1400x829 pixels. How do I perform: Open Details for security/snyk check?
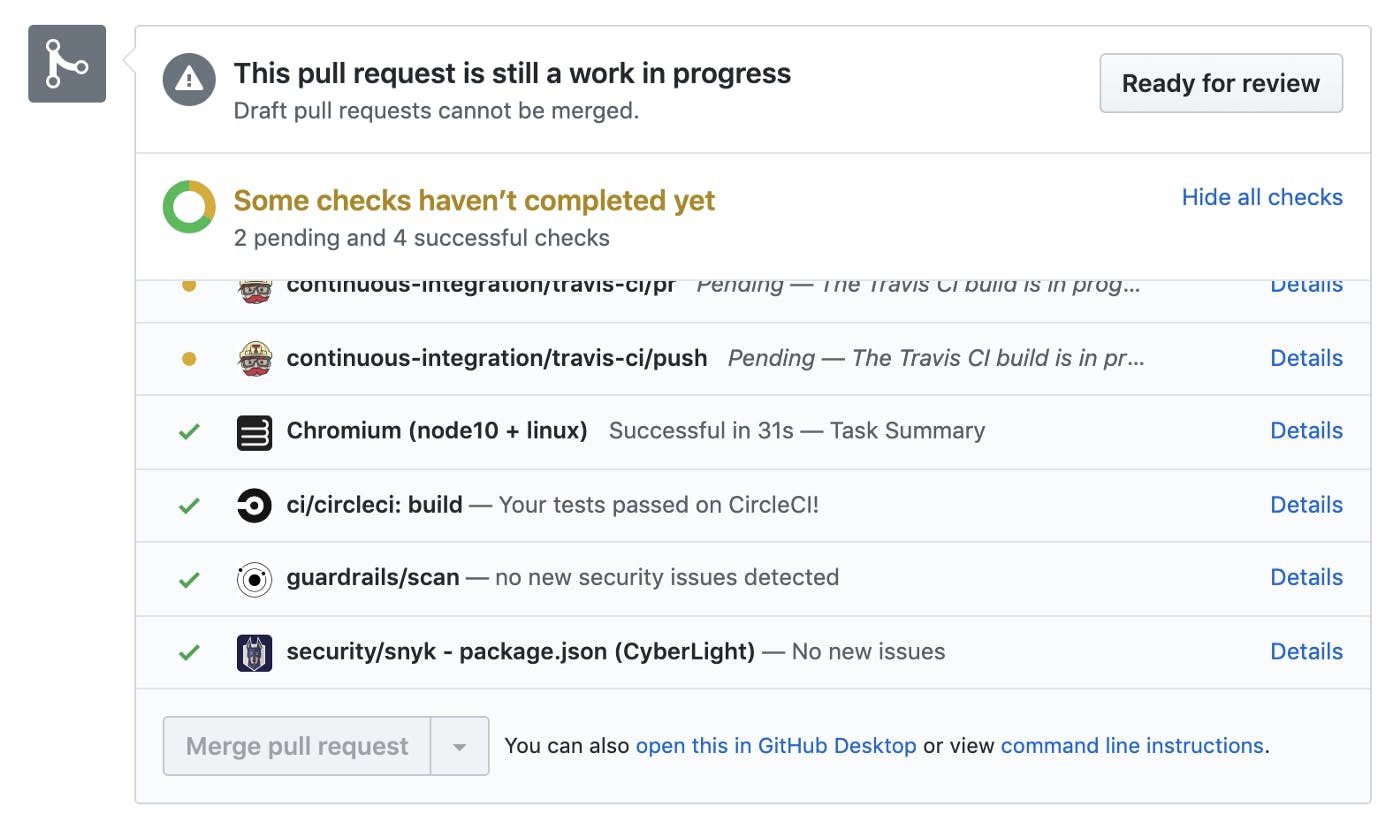1306,651
